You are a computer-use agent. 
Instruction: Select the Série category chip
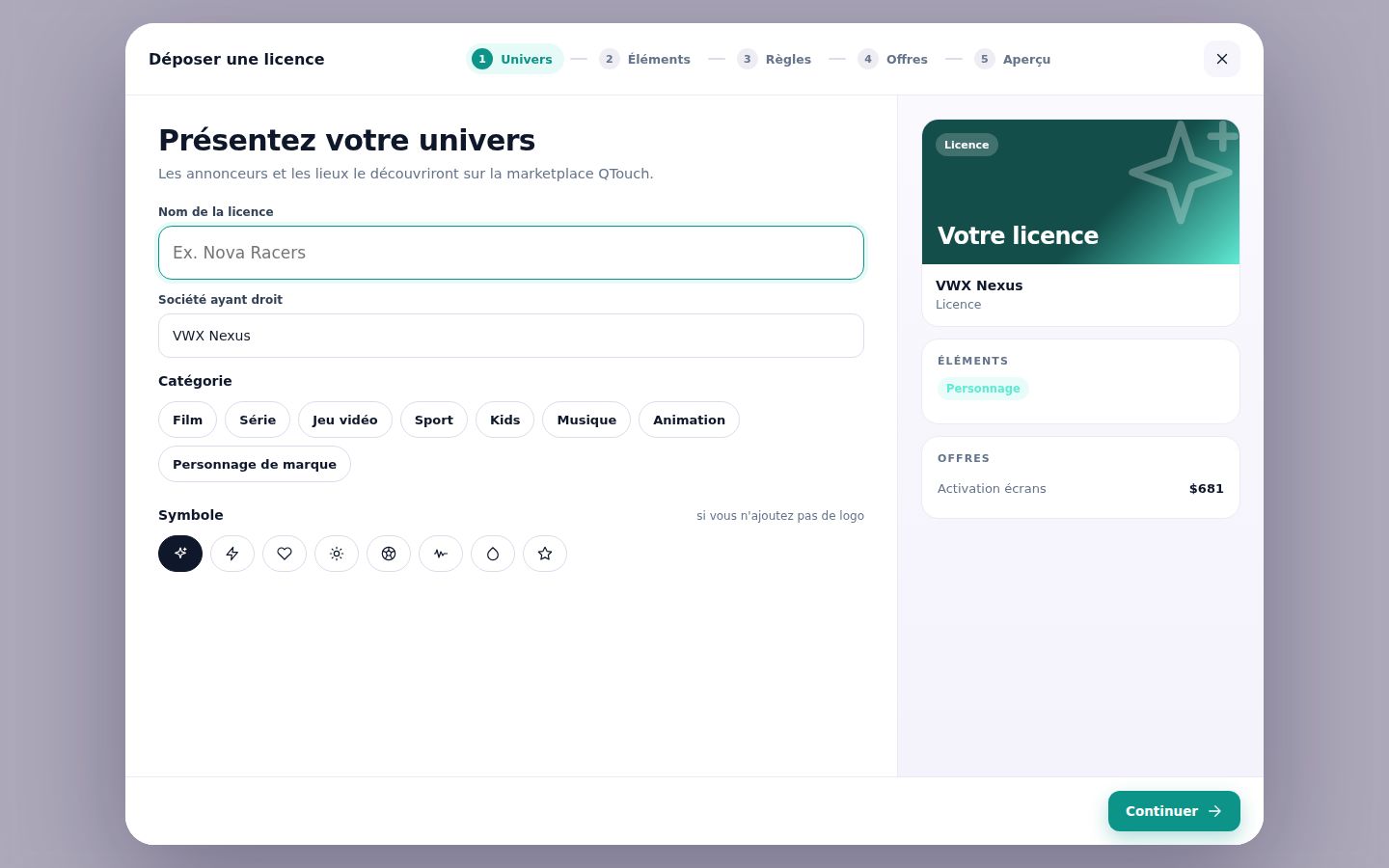click(x=258, y=420)
